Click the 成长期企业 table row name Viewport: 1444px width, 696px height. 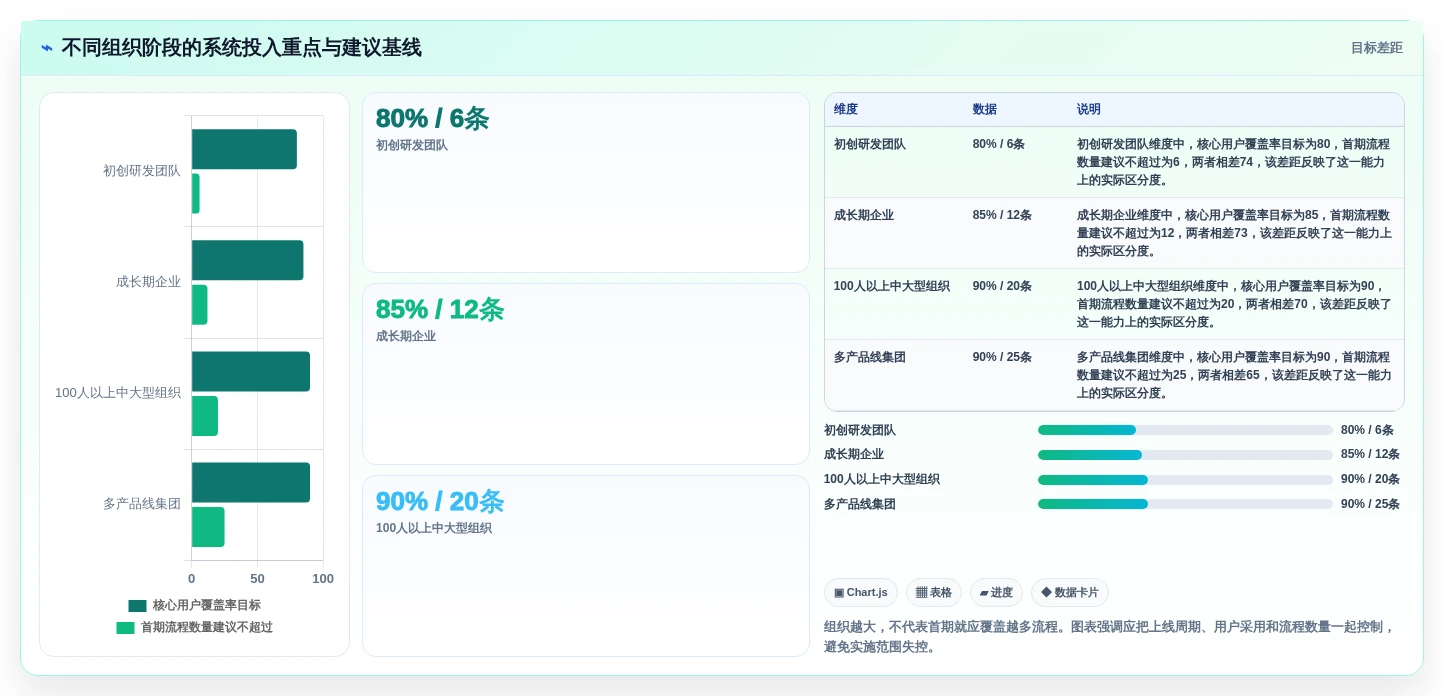tap(863, 215)
